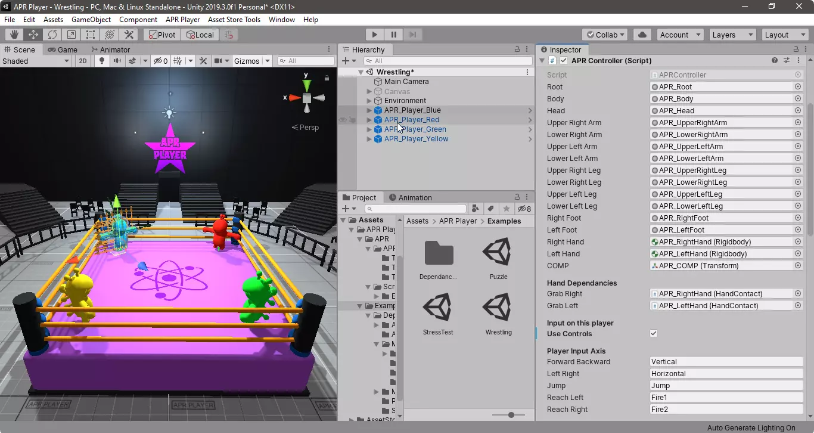Click the Pause button in the toolbar
Screen dimensions: 814x433
click(x=394, y=34)
